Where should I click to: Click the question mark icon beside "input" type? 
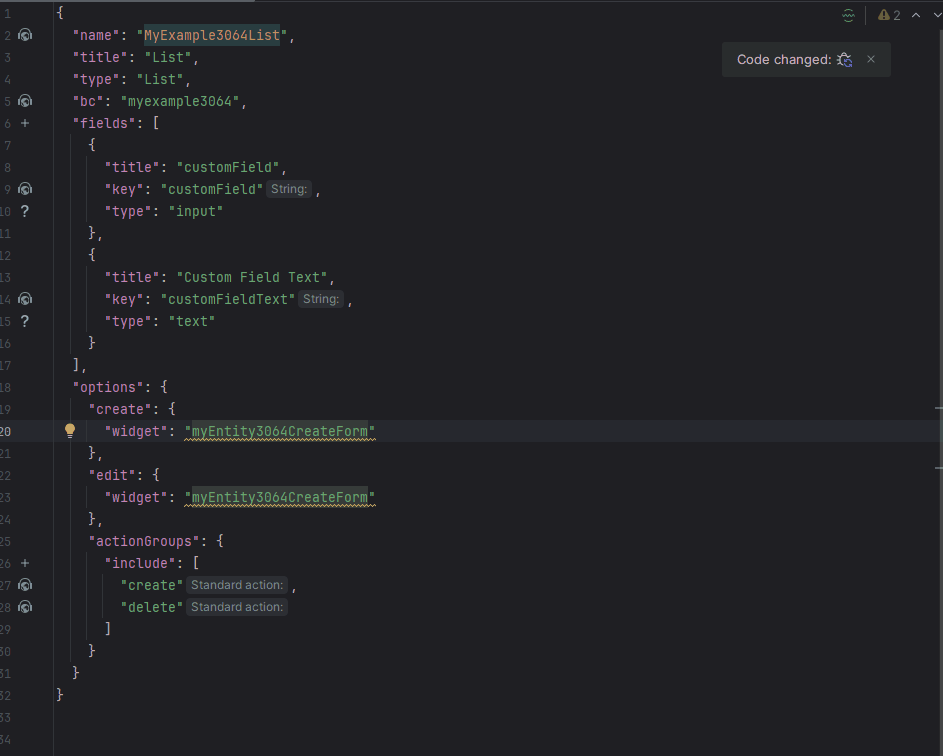coord(25,211)
